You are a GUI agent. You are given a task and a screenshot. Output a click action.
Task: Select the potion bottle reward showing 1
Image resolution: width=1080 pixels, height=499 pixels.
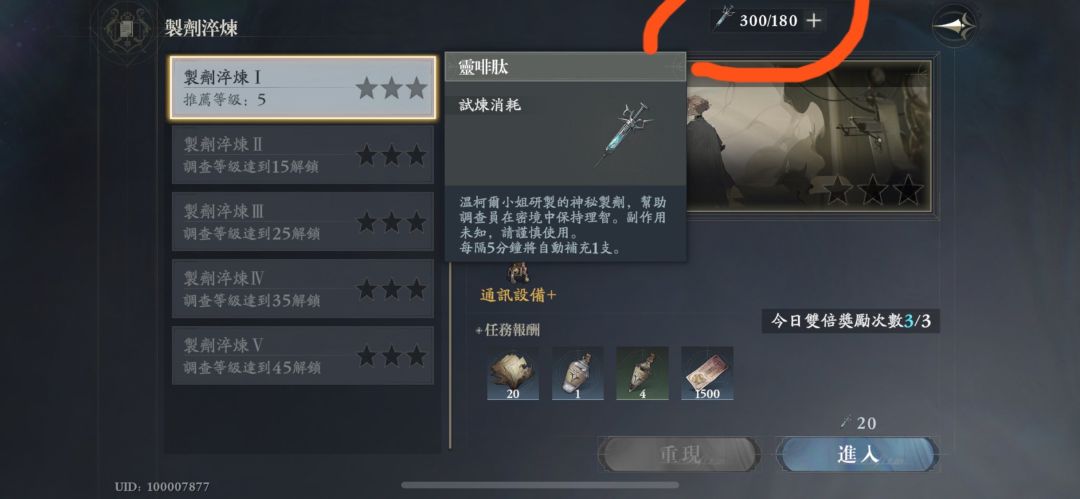coord(578,373)
